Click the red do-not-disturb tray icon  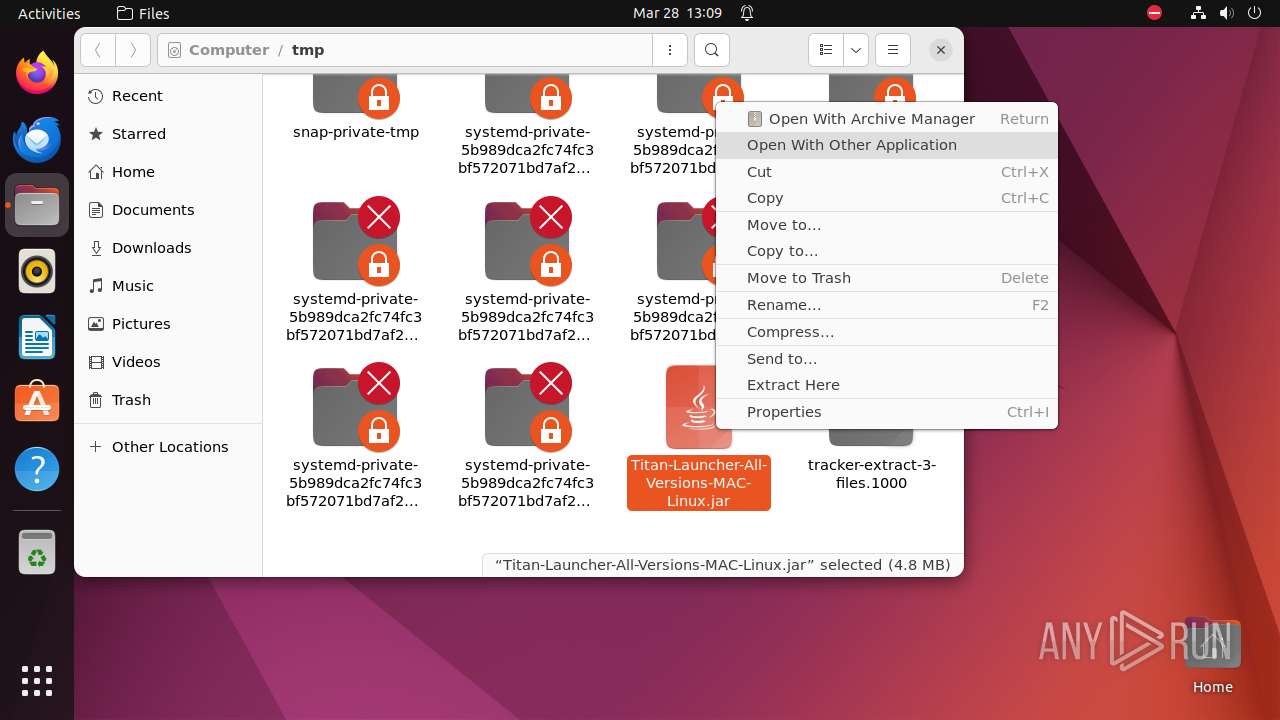click(x=1155, y=13)
